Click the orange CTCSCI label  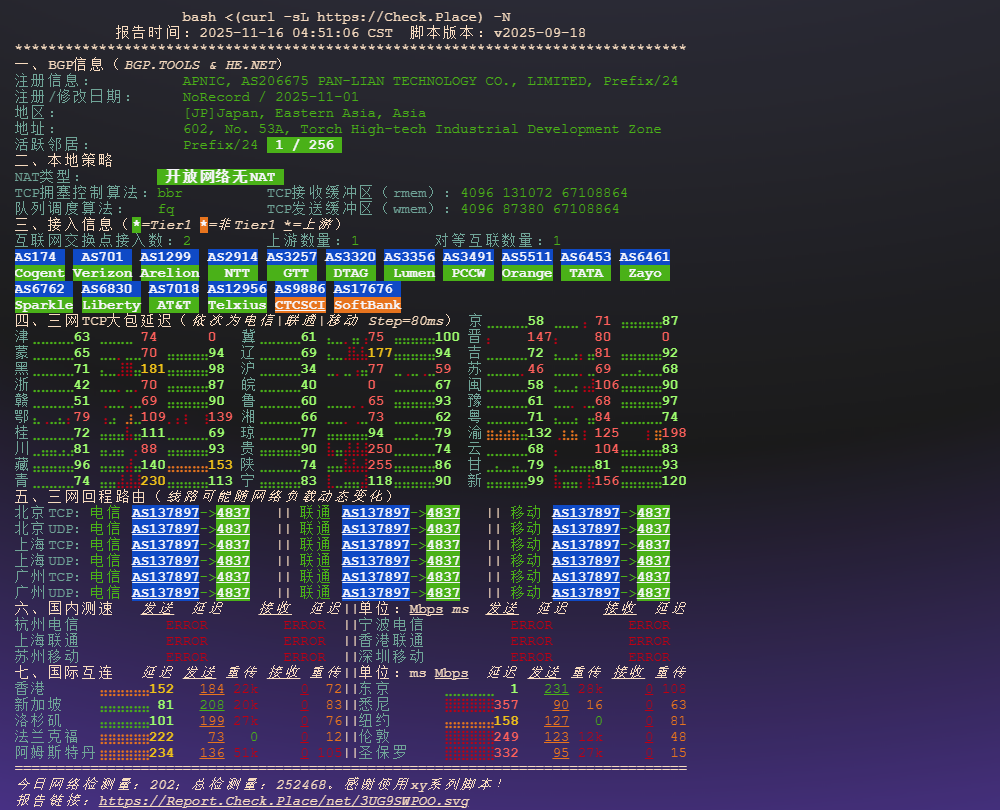(300, 305)
